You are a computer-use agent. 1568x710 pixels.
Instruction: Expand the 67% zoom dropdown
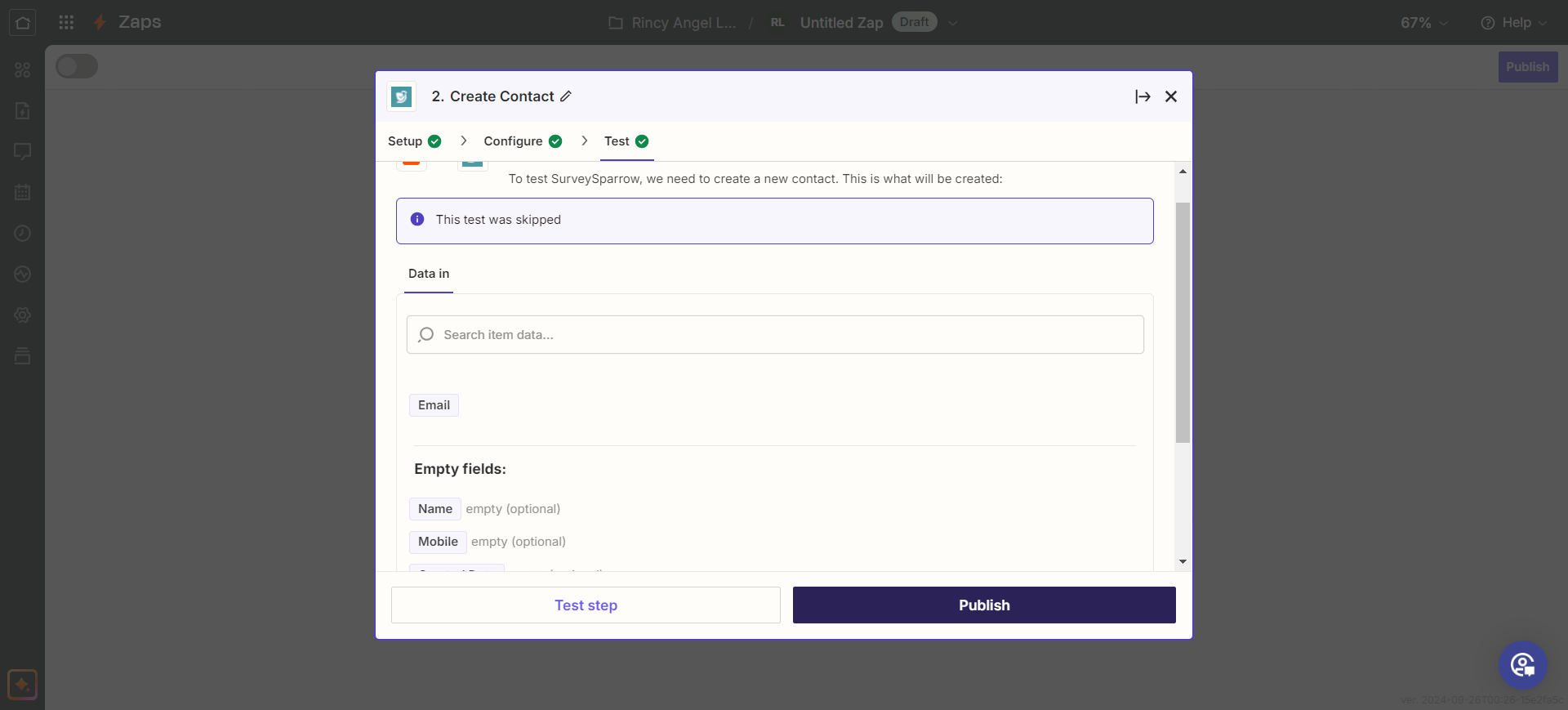1424,23
